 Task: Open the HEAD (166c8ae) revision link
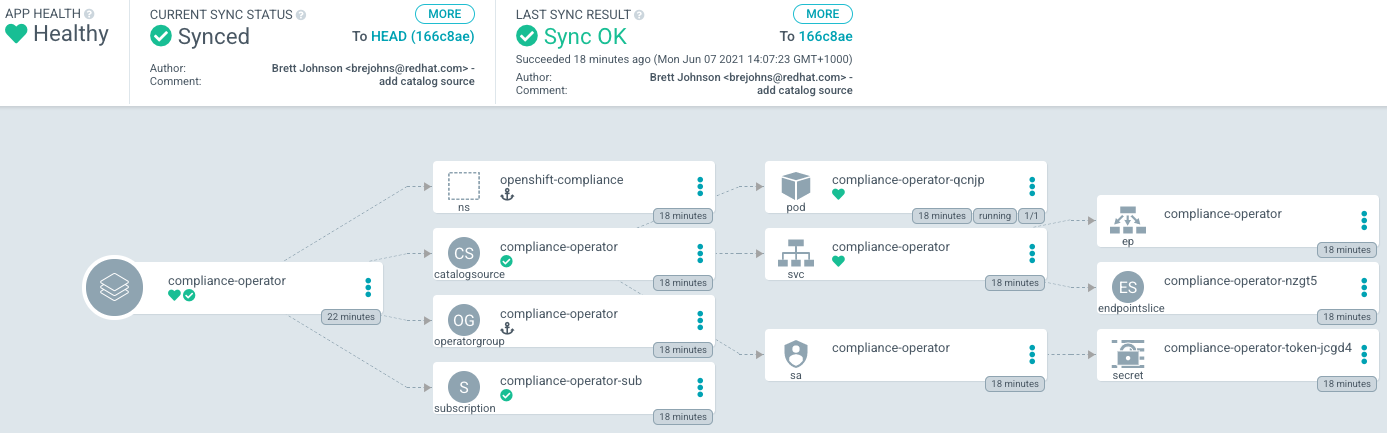coord(423,37)
